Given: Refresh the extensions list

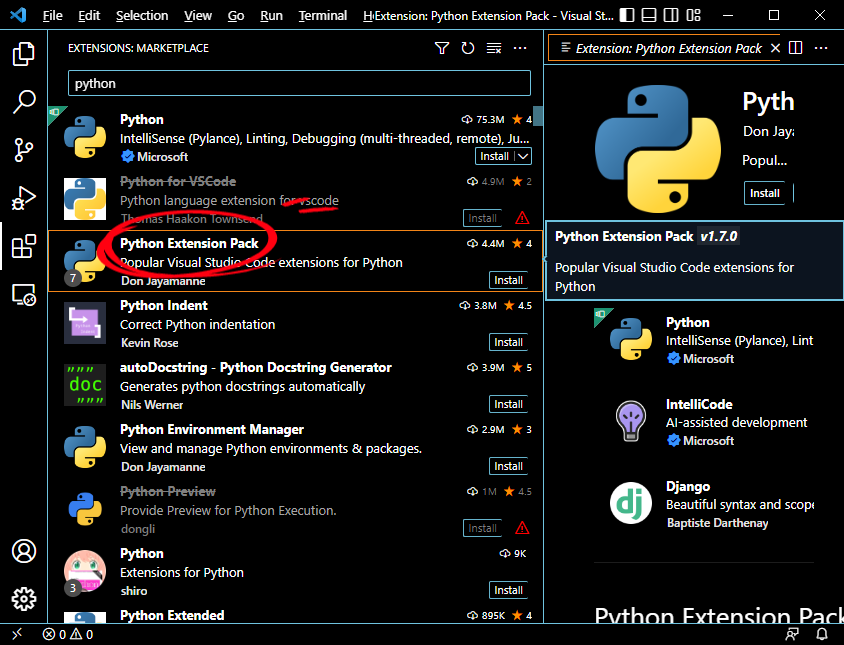Looking at the screenshot, I should [468, 48].
